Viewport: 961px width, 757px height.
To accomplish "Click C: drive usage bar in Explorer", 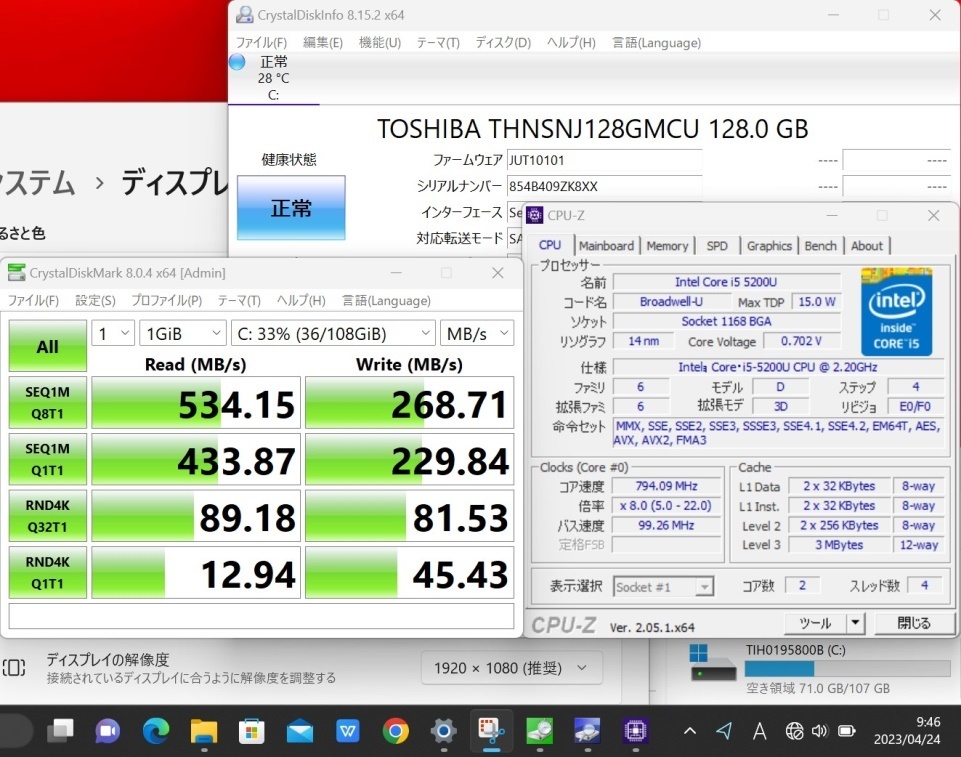I will point(848,668).
